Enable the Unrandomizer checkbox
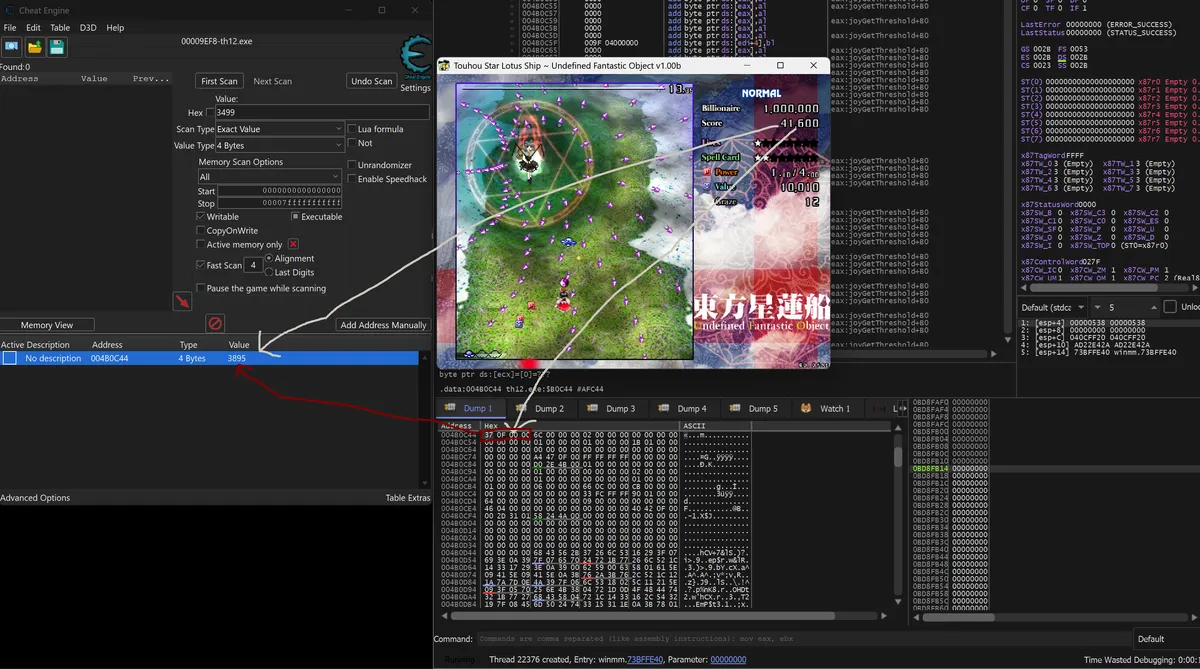Image resolution: width=1200 pixels, height=669 pixels. pyautogui.click(x=351, y=165)
